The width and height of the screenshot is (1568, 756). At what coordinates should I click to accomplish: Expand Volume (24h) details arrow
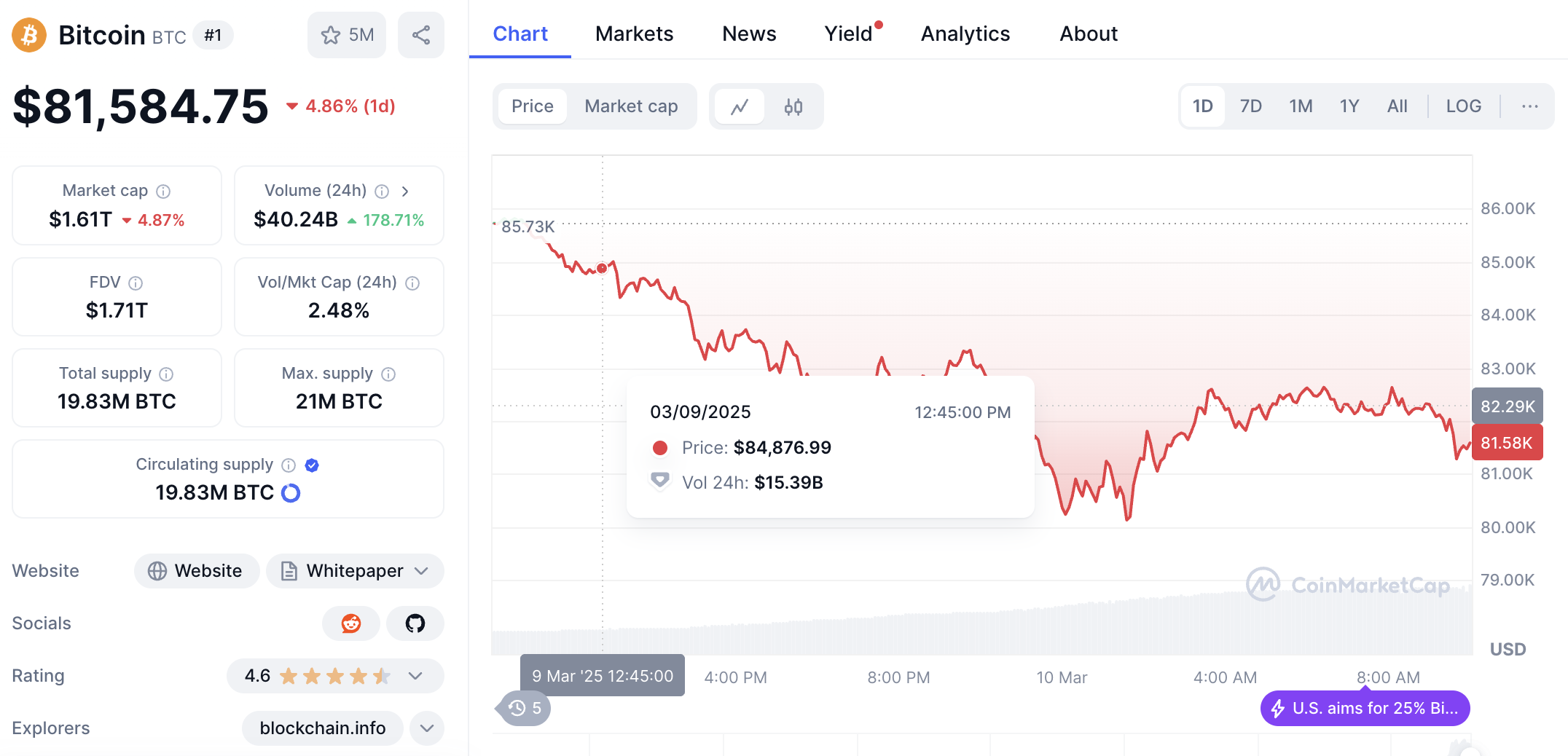pos(405,192)
